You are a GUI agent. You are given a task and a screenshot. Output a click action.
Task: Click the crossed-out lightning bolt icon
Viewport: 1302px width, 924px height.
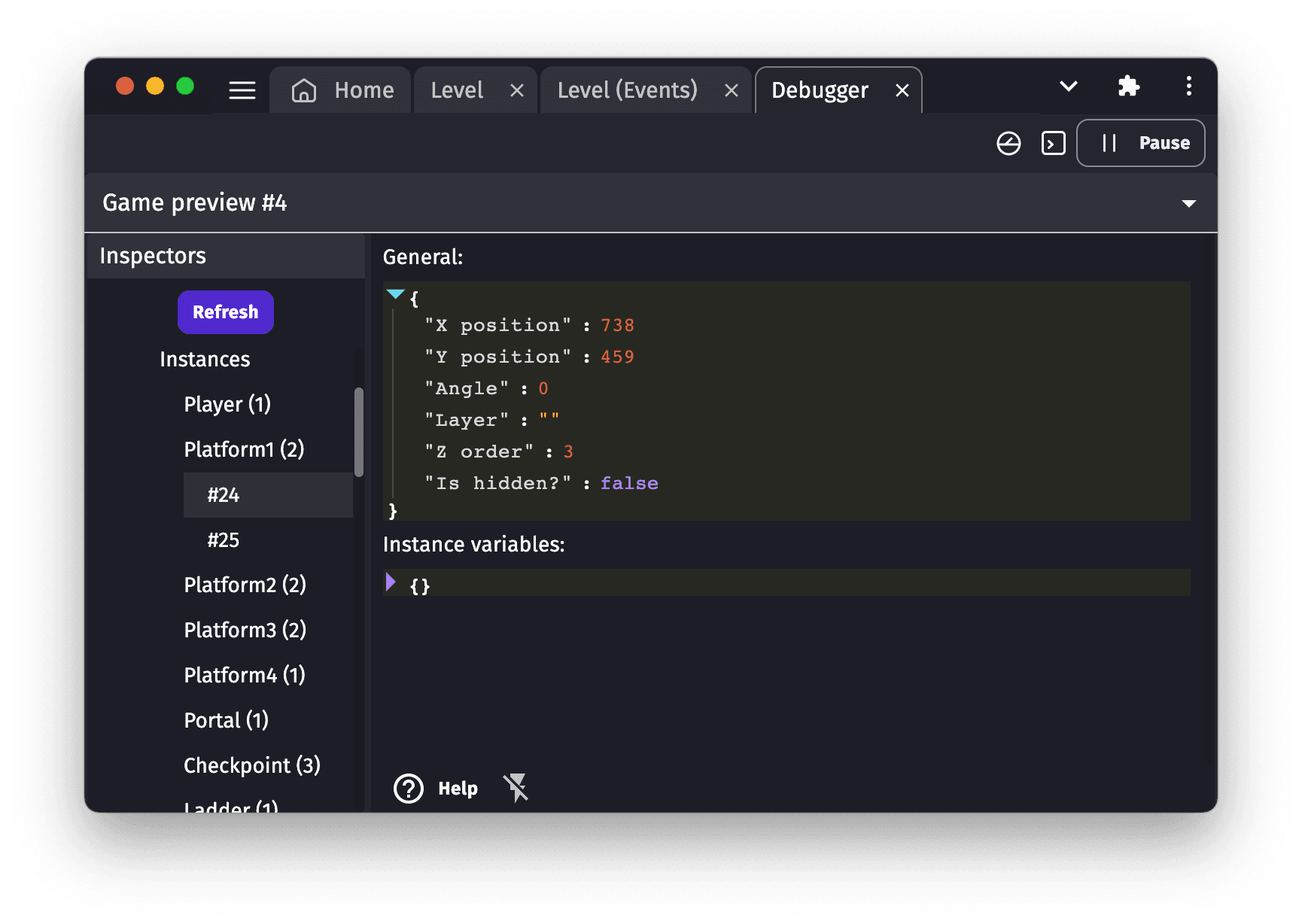[x=516, y=789]
